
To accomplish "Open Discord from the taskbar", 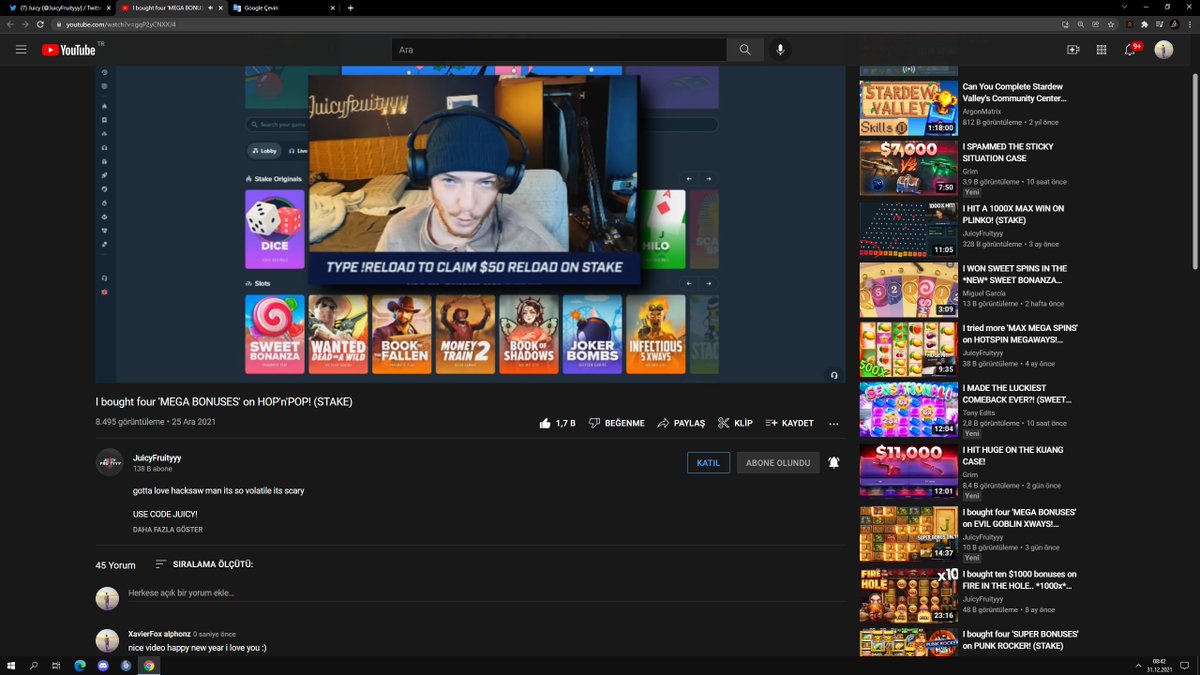I will (103, 665).
